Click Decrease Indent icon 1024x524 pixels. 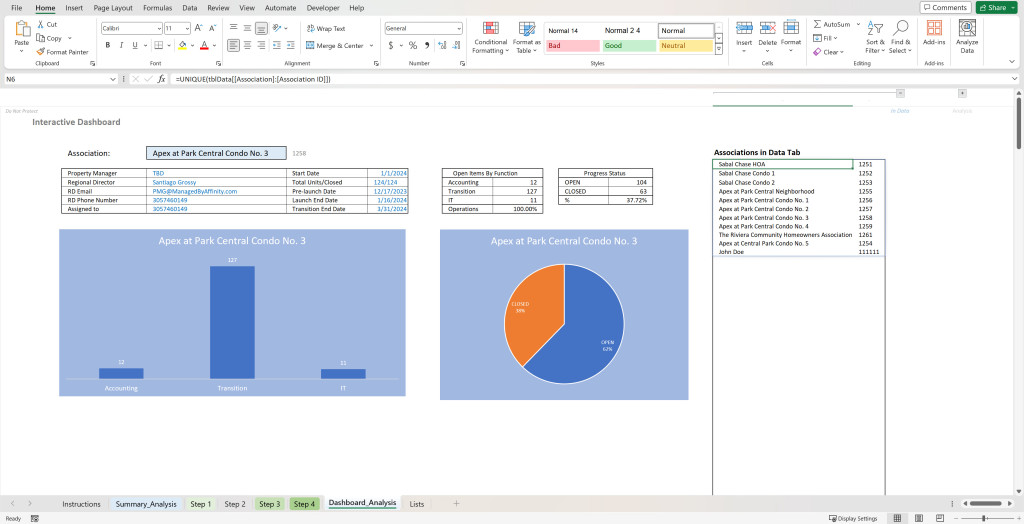tap(277, 45)
